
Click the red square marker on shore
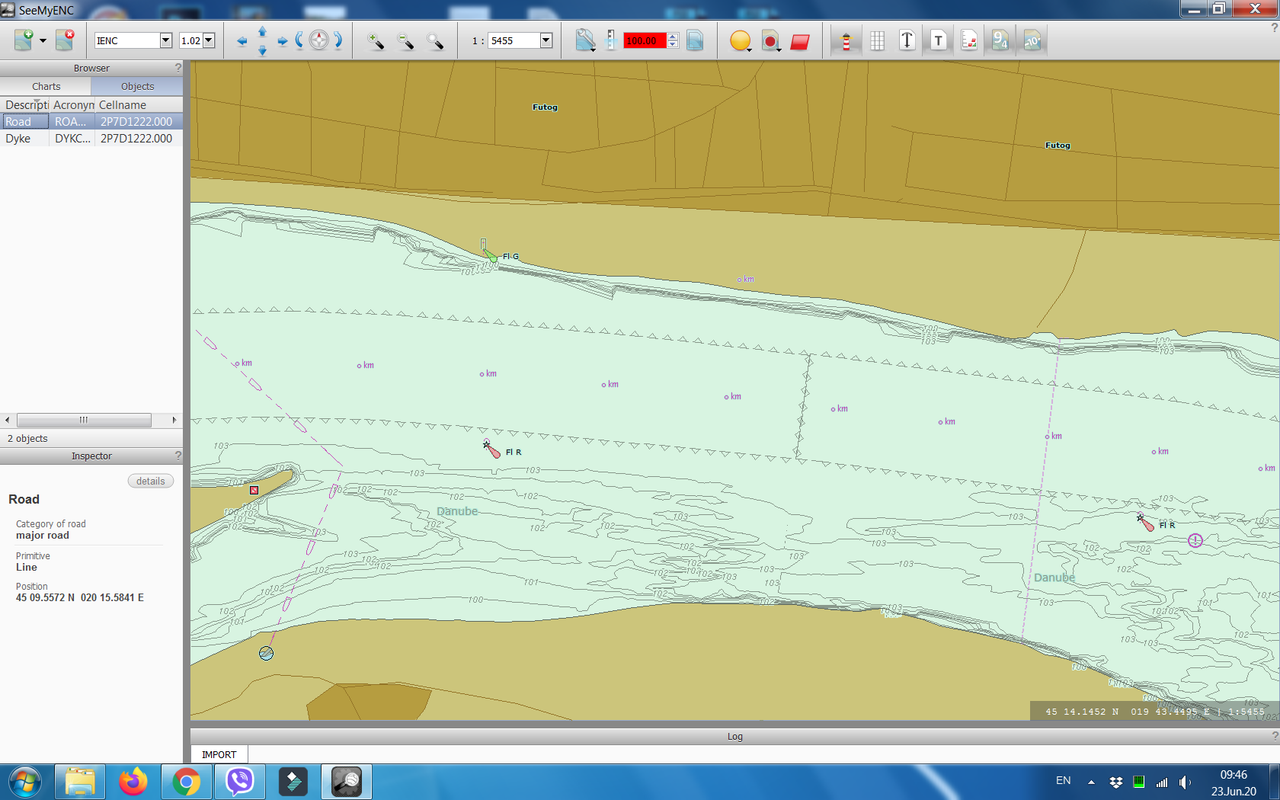click(x=254, y=490)
